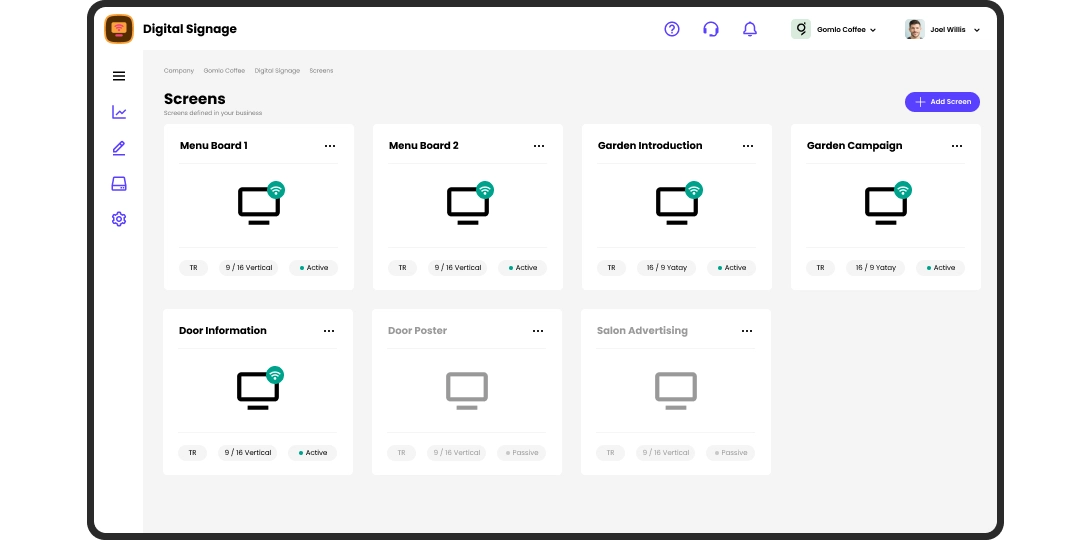Click the monitor icon on Door Information
This screenshot has width=1092, height=540.
pyautogui.click(x=258, y=391)
